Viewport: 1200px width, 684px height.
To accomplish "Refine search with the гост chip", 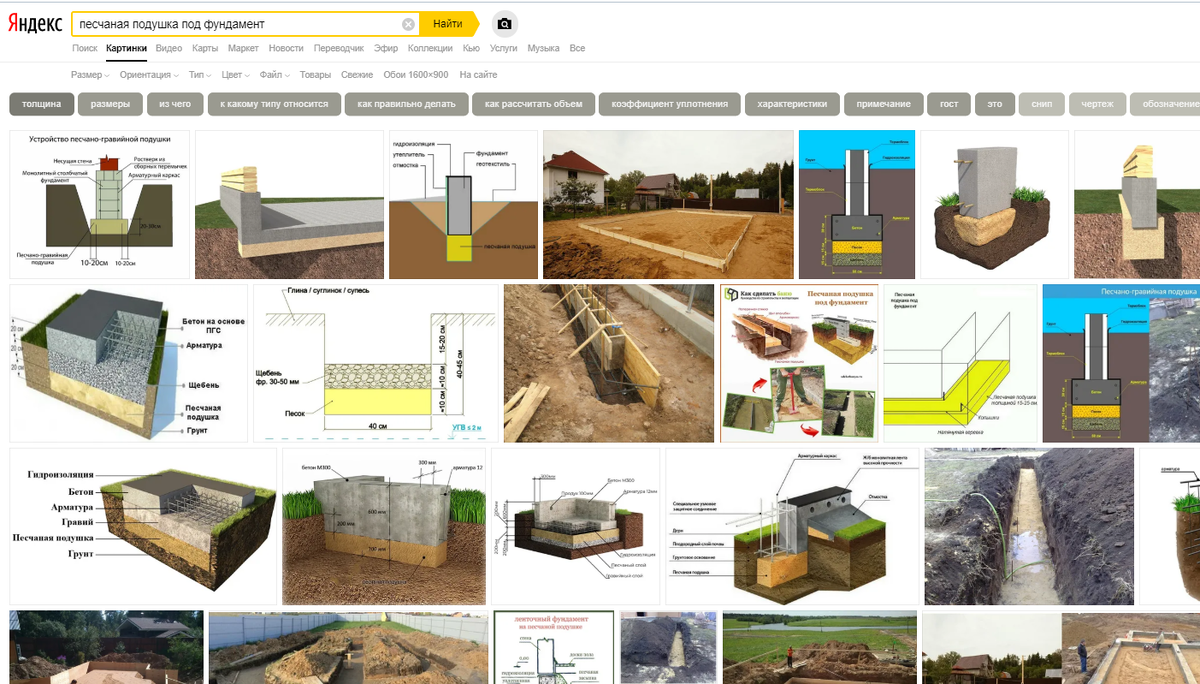I will click(x=949, y=104).
